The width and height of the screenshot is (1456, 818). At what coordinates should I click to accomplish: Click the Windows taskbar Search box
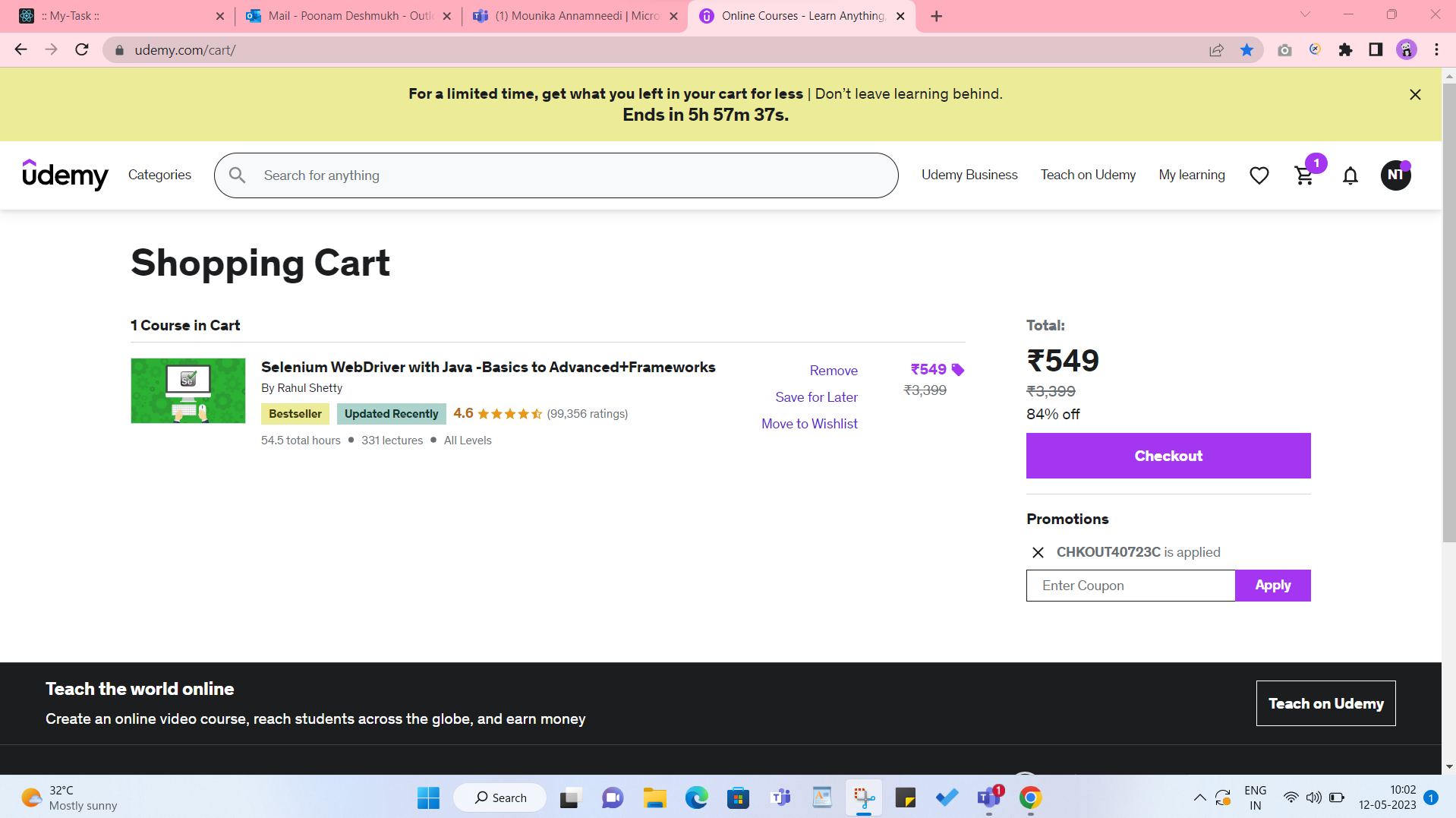click(x=500, y=797)
